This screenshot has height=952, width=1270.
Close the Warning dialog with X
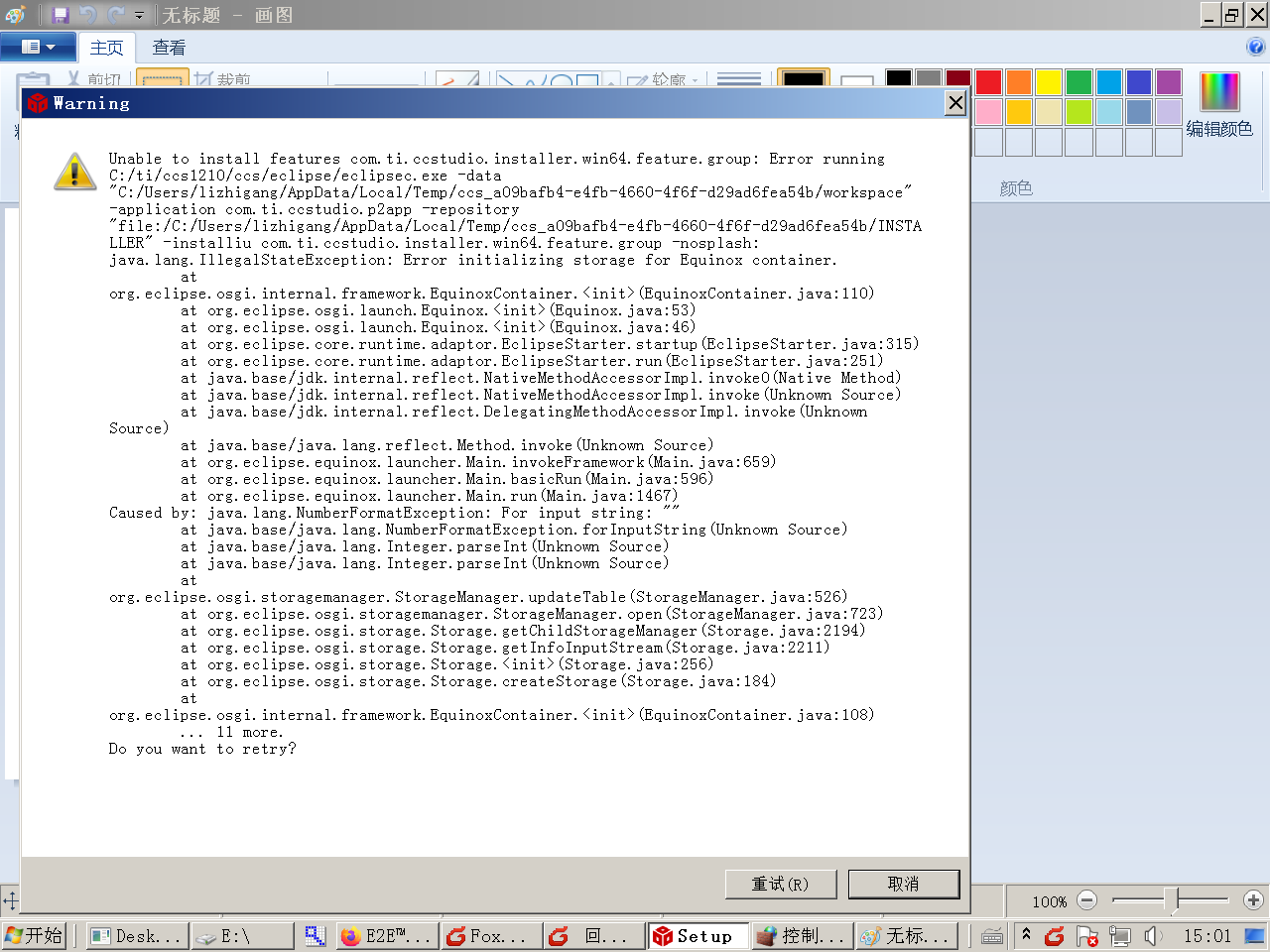coord(954,103)
